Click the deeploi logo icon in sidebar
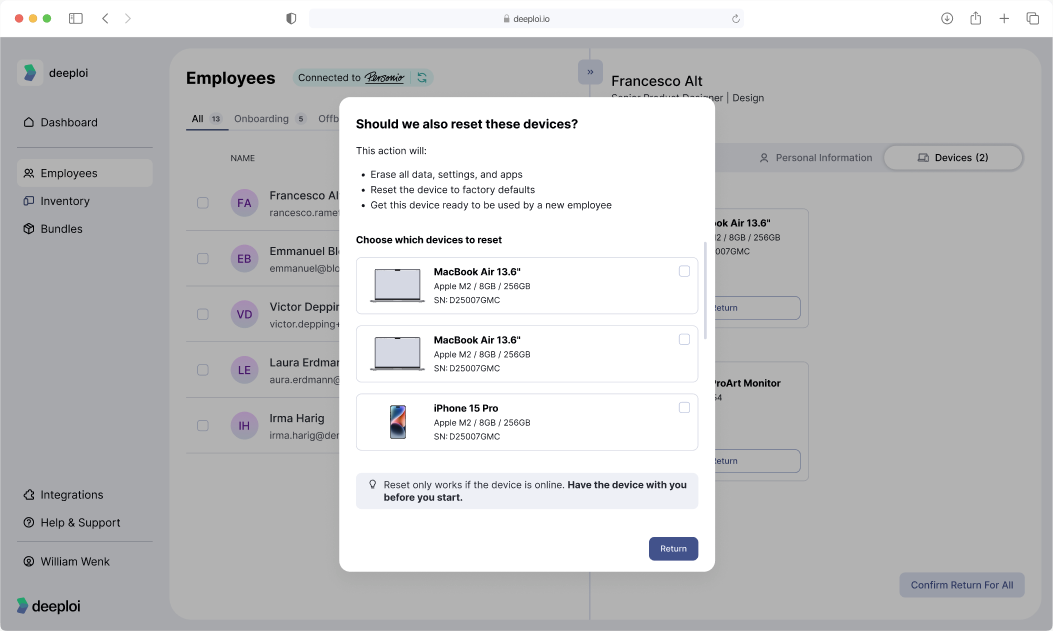Screen dimensions: 1053x631 (x=30, y=72)
